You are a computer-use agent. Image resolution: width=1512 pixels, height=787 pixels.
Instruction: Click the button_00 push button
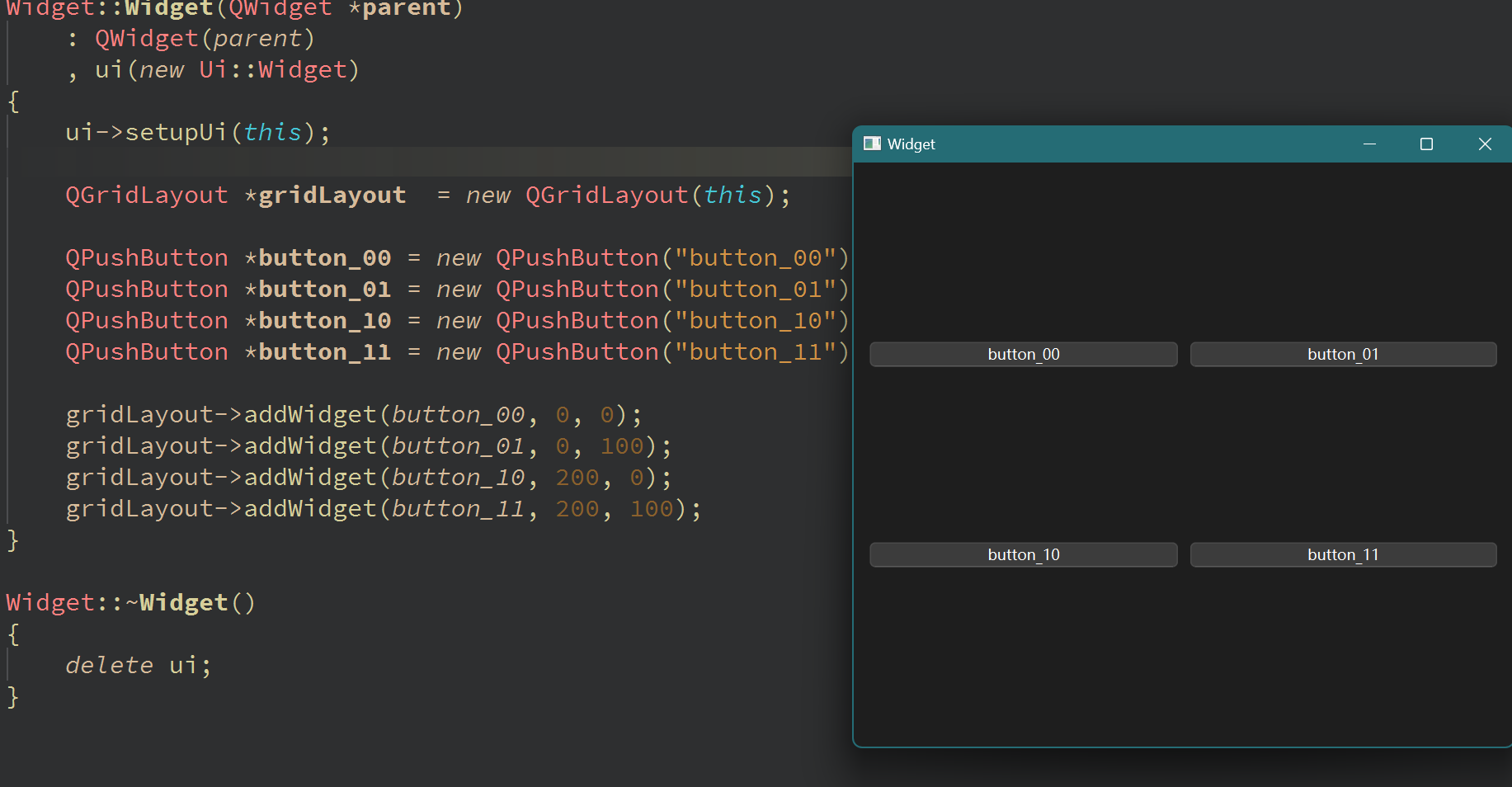point(1023,355)
